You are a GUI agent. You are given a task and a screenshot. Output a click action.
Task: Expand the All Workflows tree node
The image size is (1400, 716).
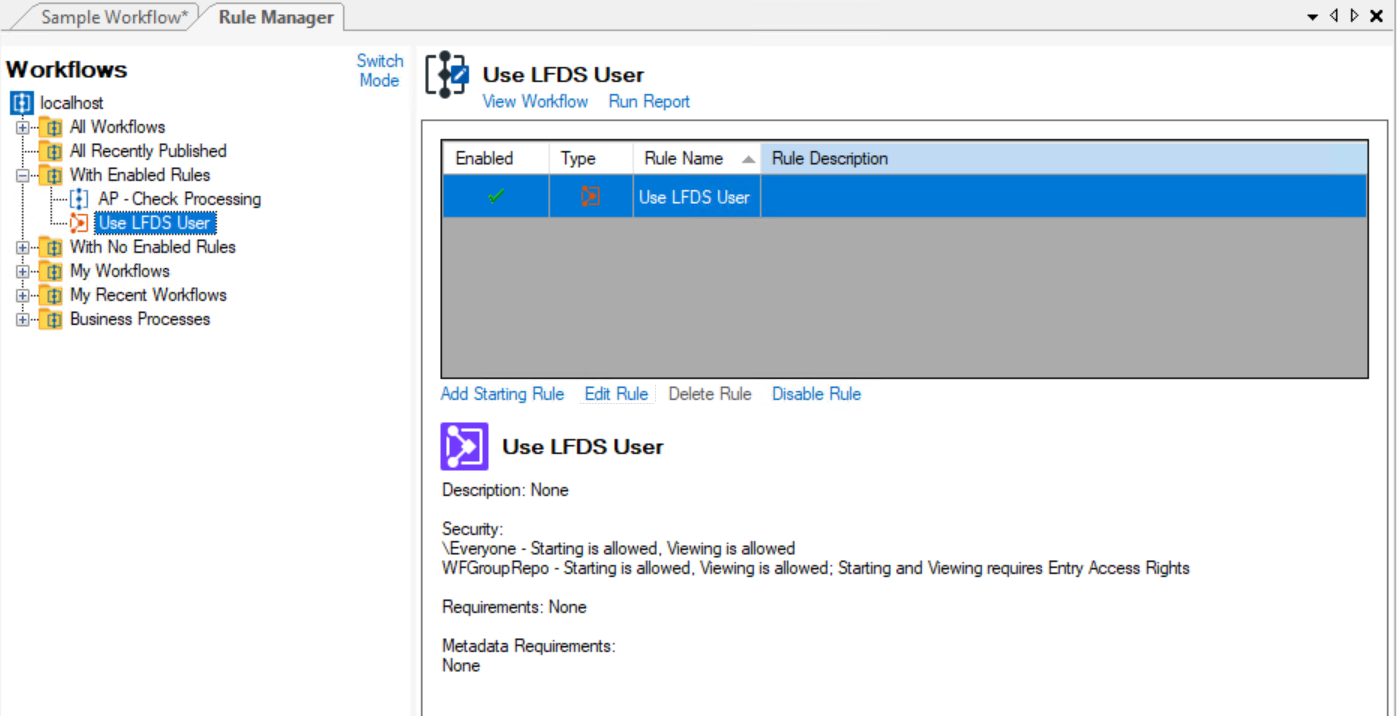coord(22,127)
